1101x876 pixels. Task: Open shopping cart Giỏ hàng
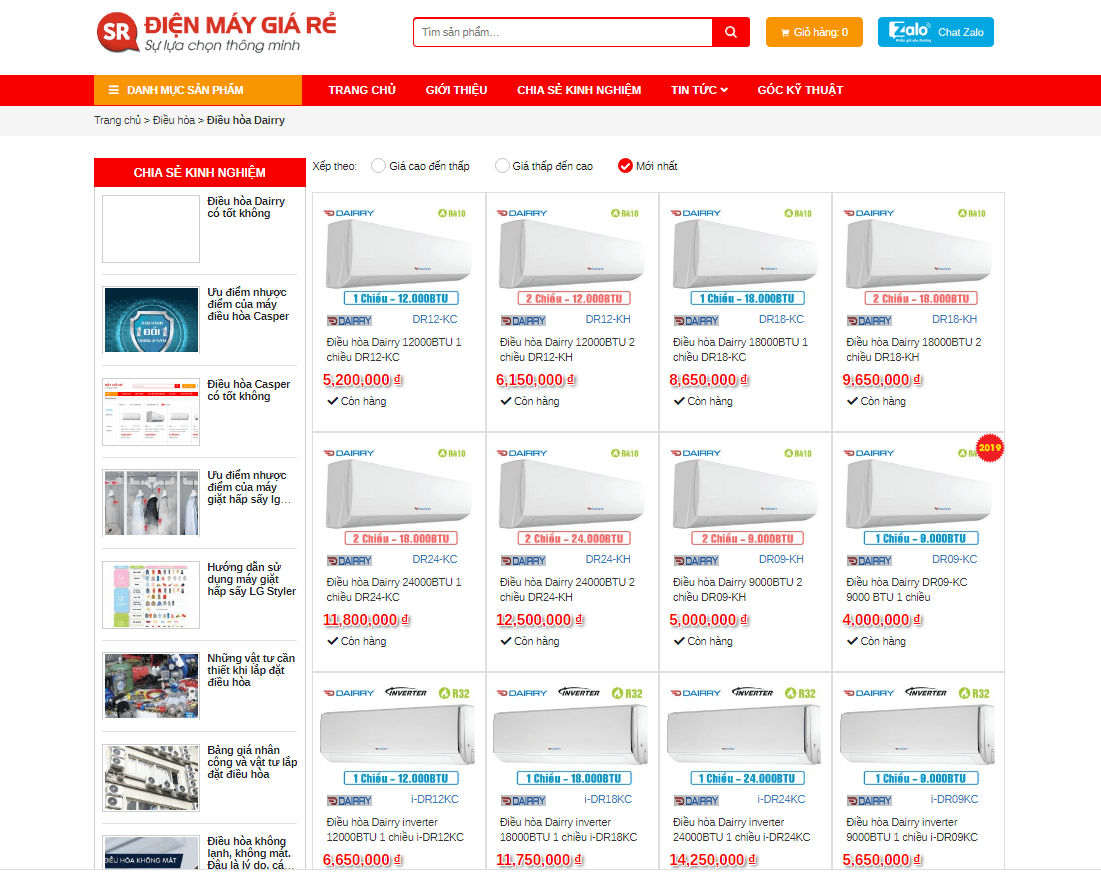pyautogui.click(x=814, y=32)
